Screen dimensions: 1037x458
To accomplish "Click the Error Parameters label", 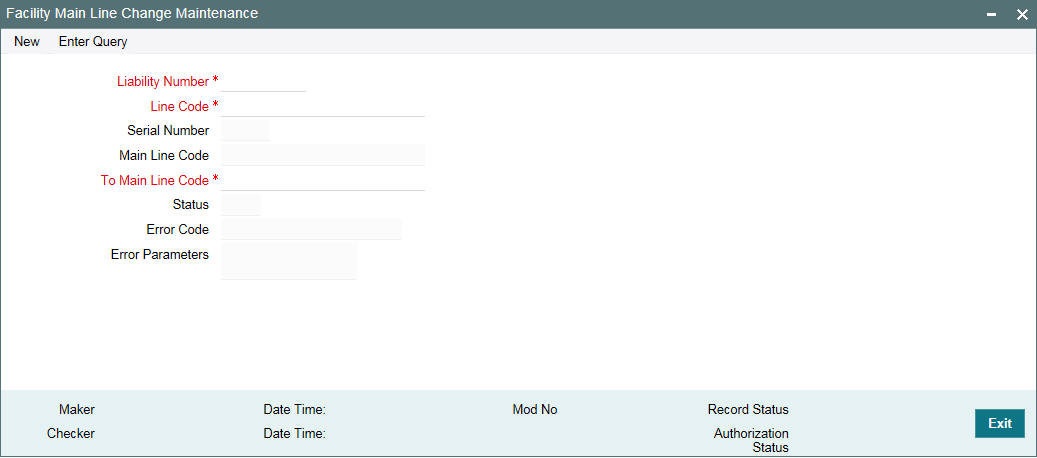I will click(x=160, y=254).
